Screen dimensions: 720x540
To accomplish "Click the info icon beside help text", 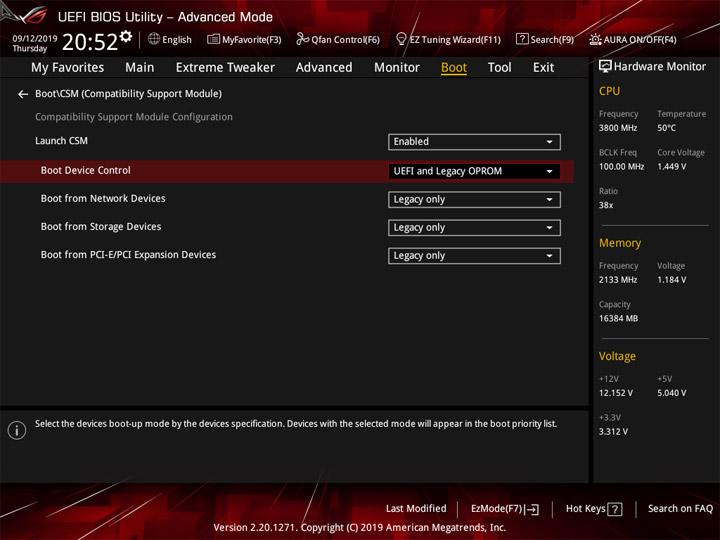I will 17,430.
